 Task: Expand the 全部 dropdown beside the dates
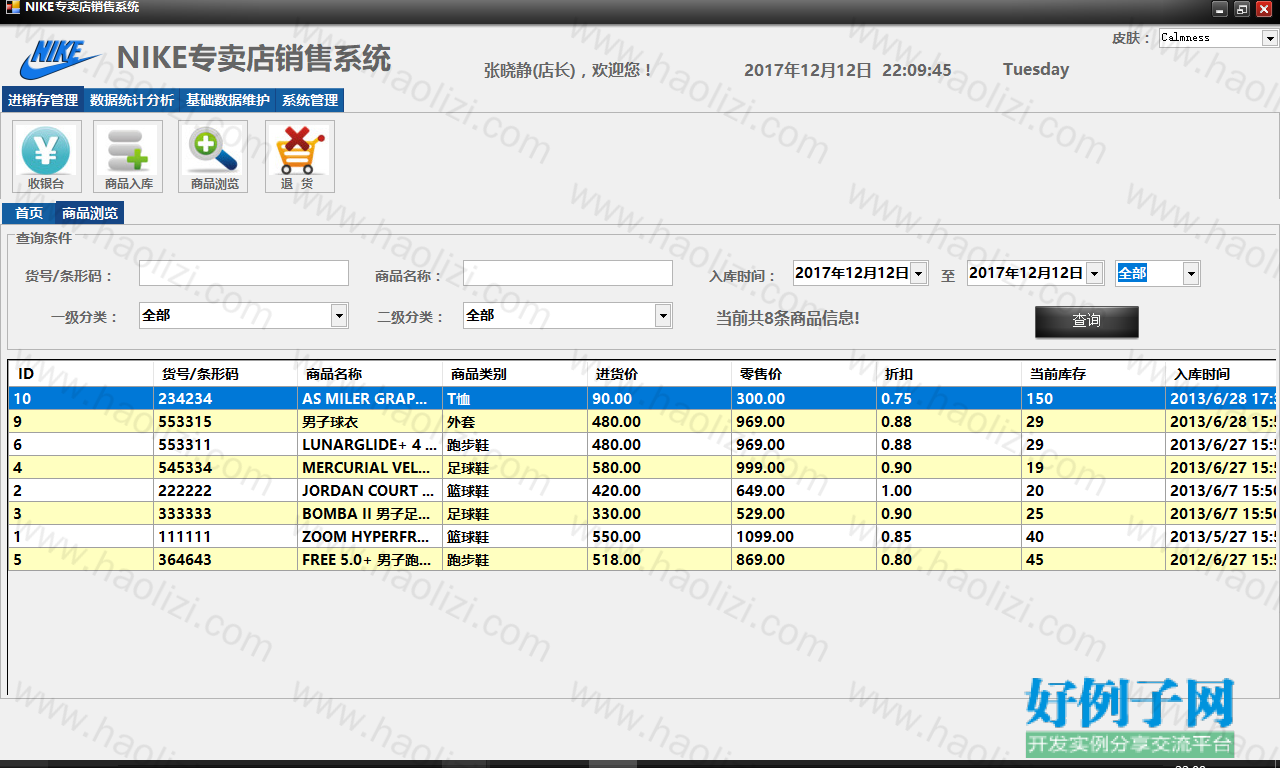pyautogui.click(x=1191, y=273)
